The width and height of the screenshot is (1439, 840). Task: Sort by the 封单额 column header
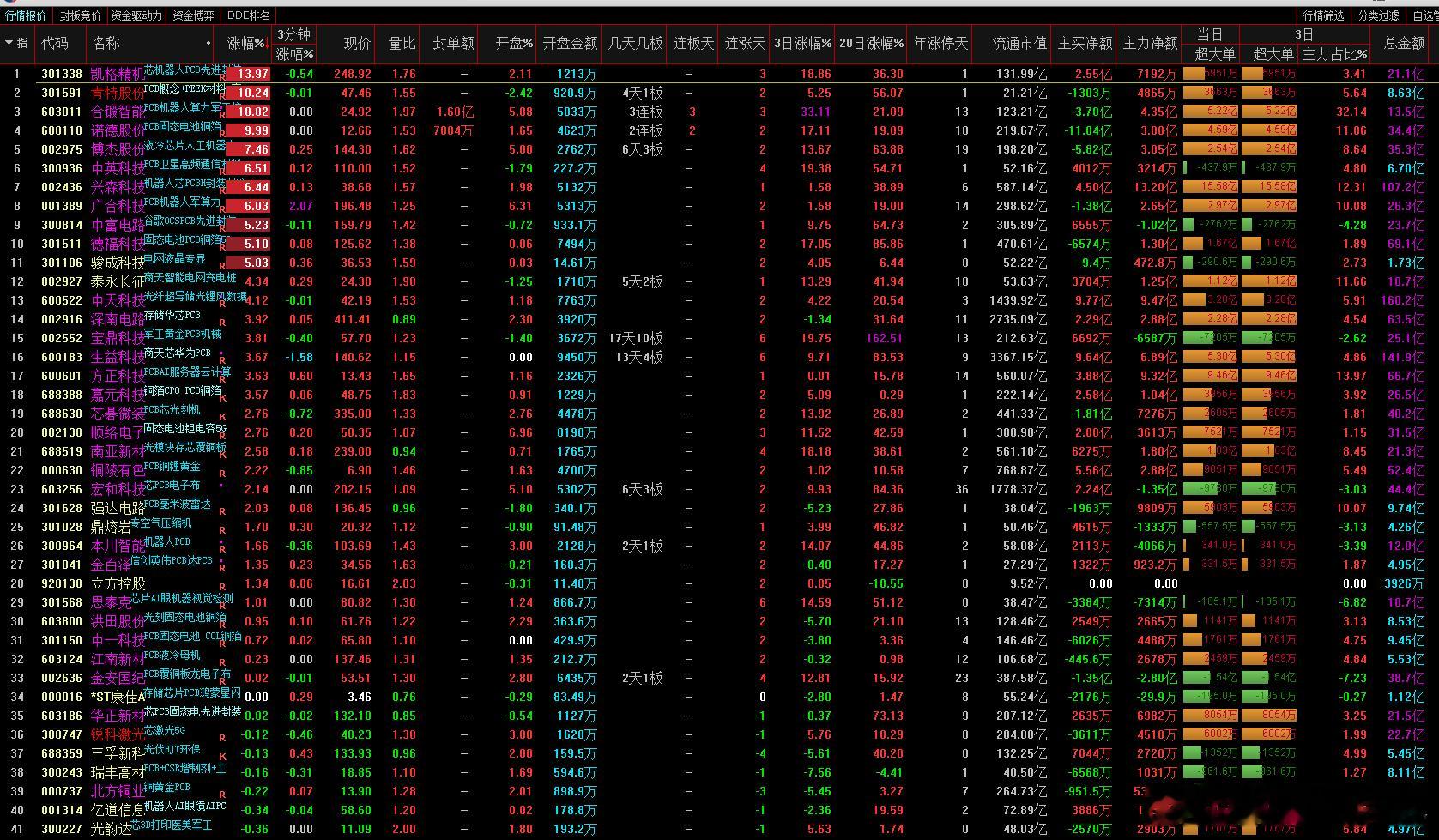(453, 43)
